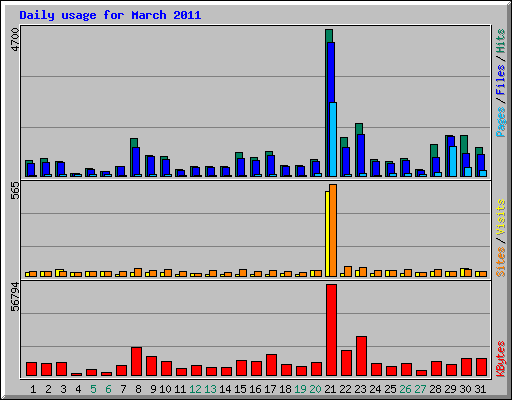Click the x-axis label 12
This screenshot has height=400, width=512.
point(195,389)
